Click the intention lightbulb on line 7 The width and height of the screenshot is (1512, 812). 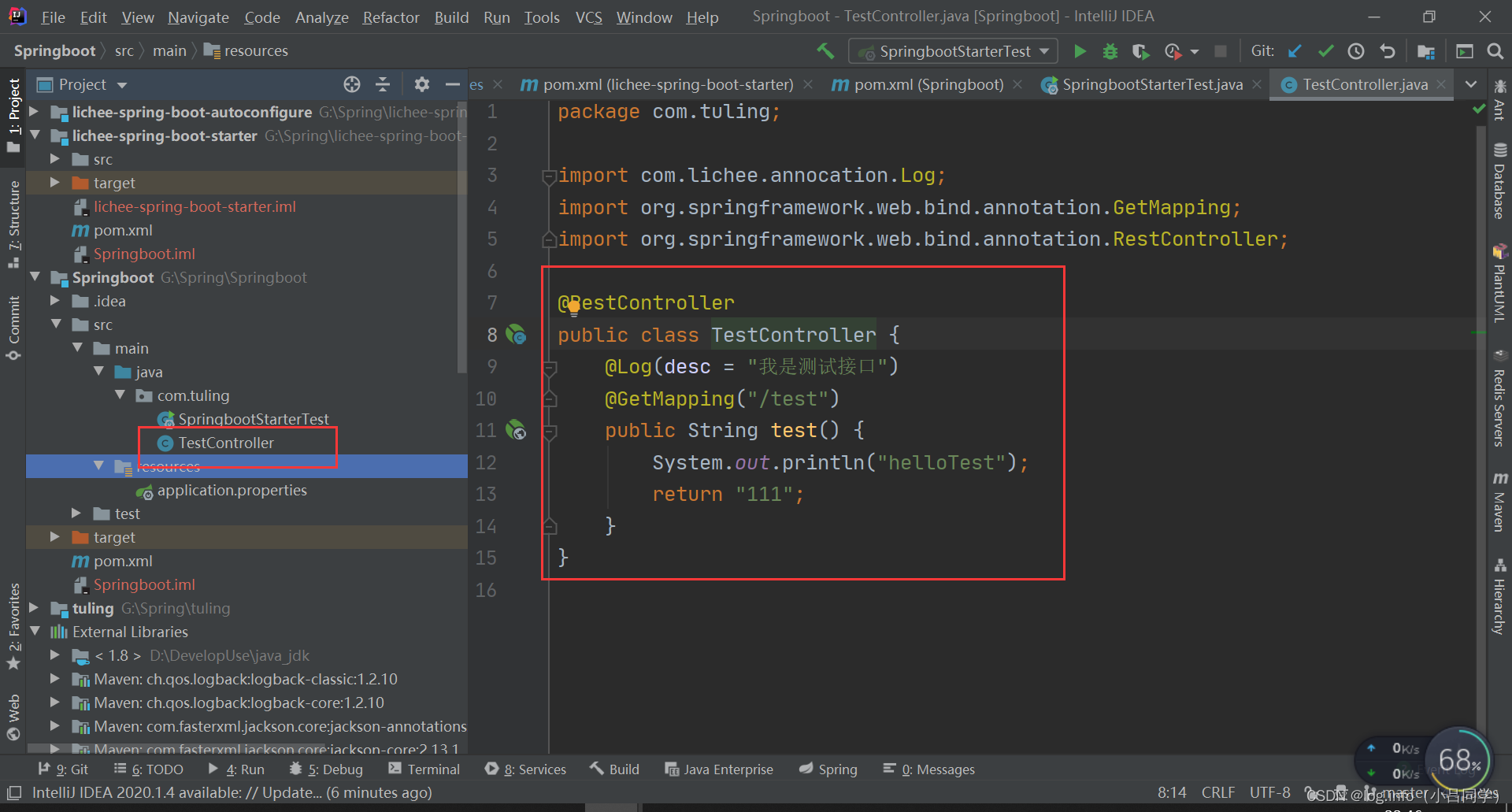click(x=573, y=306)
